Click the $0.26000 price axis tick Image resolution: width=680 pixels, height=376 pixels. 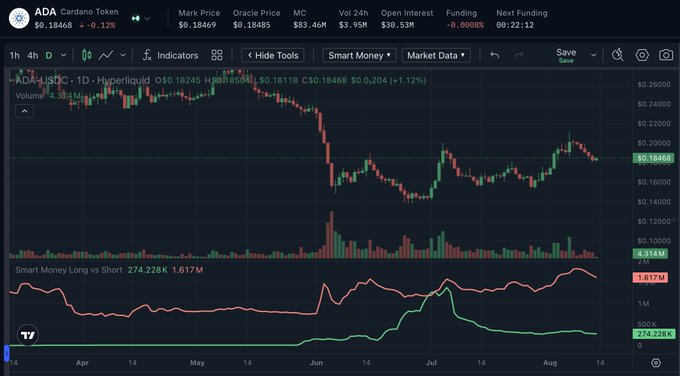654,84
